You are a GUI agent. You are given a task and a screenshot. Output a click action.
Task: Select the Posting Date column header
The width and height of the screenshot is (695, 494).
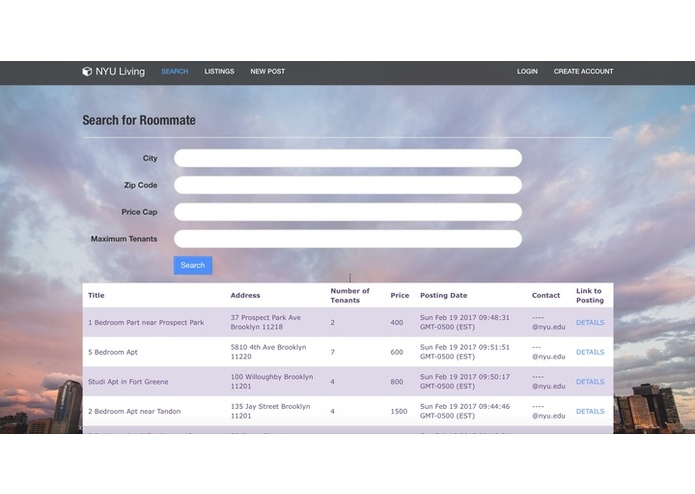point(444,296)
